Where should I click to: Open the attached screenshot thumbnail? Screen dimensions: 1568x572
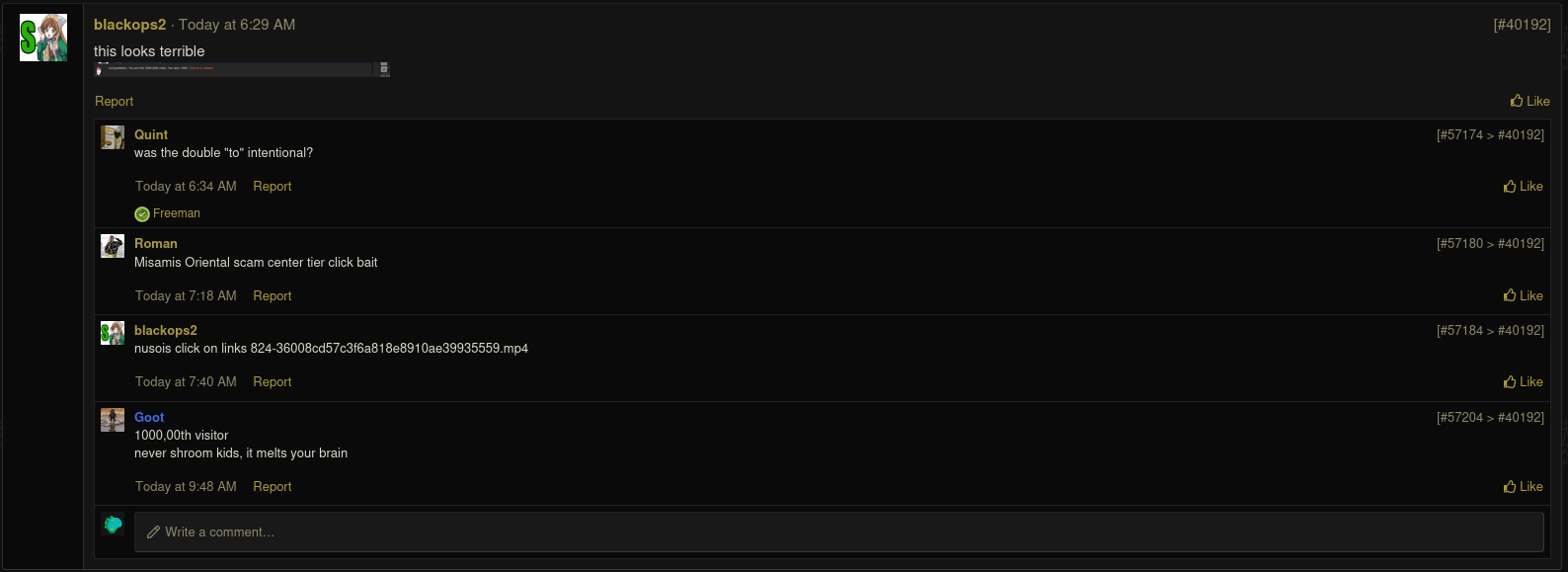242,69
